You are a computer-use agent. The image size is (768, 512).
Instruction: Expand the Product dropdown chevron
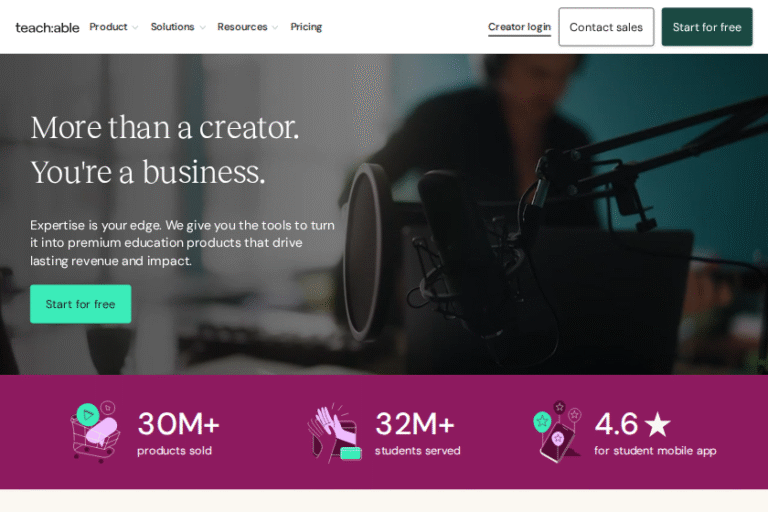(135, 28)
